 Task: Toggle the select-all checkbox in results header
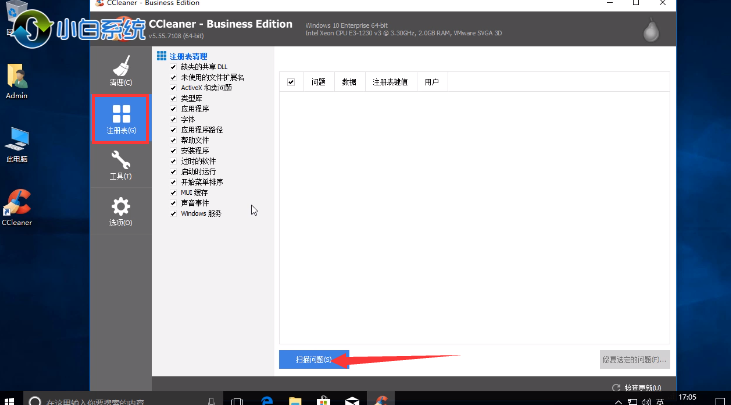pyautogui.click(x=291, y=82)
